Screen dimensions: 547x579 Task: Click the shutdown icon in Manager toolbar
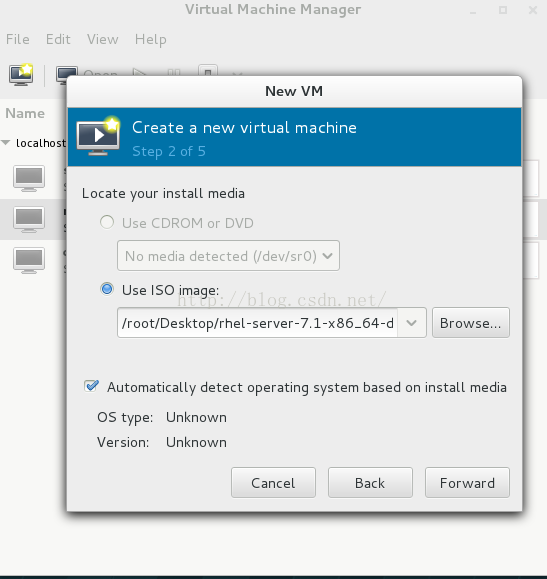pos(208,71)
